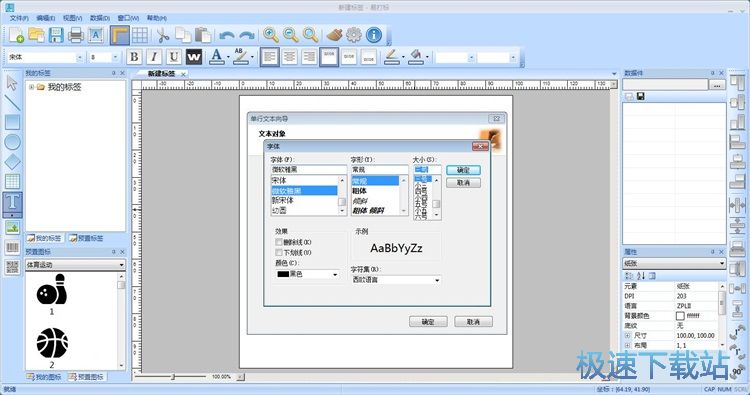Toggle the grid display icon
The image size is (750, 395).
[x=140, y=35]
